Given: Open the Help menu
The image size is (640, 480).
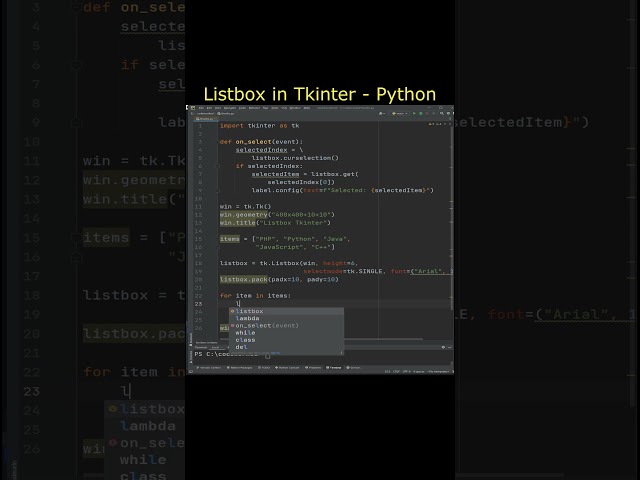Looking at the screenshot, I should (307, 108).
